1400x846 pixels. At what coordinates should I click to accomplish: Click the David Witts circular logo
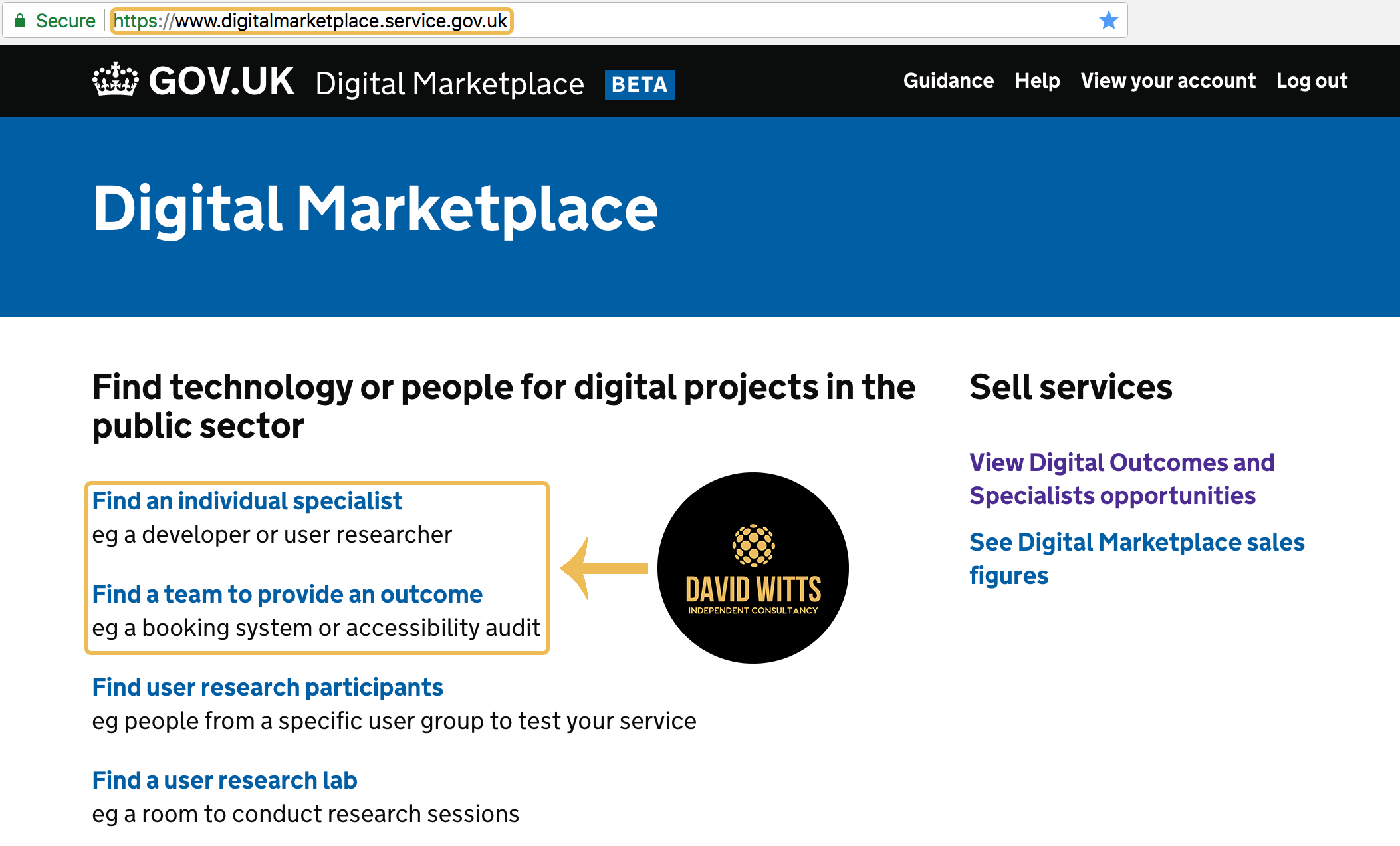point(753,567)
